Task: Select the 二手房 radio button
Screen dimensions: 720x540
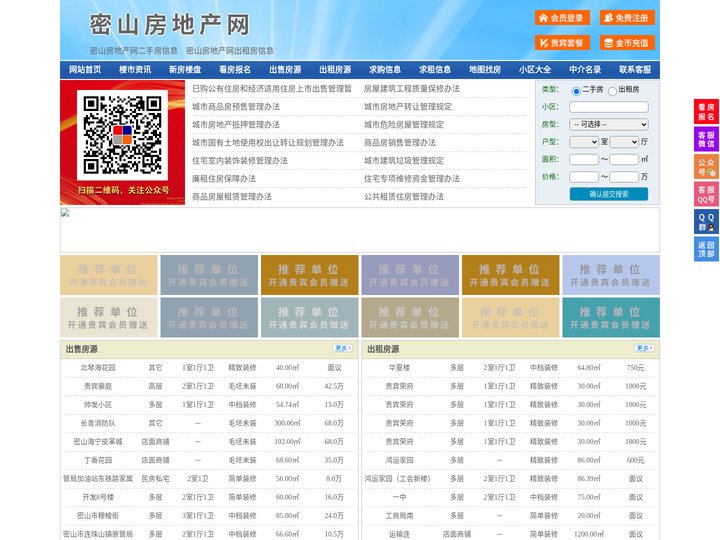Action: (x=576, y=91)
